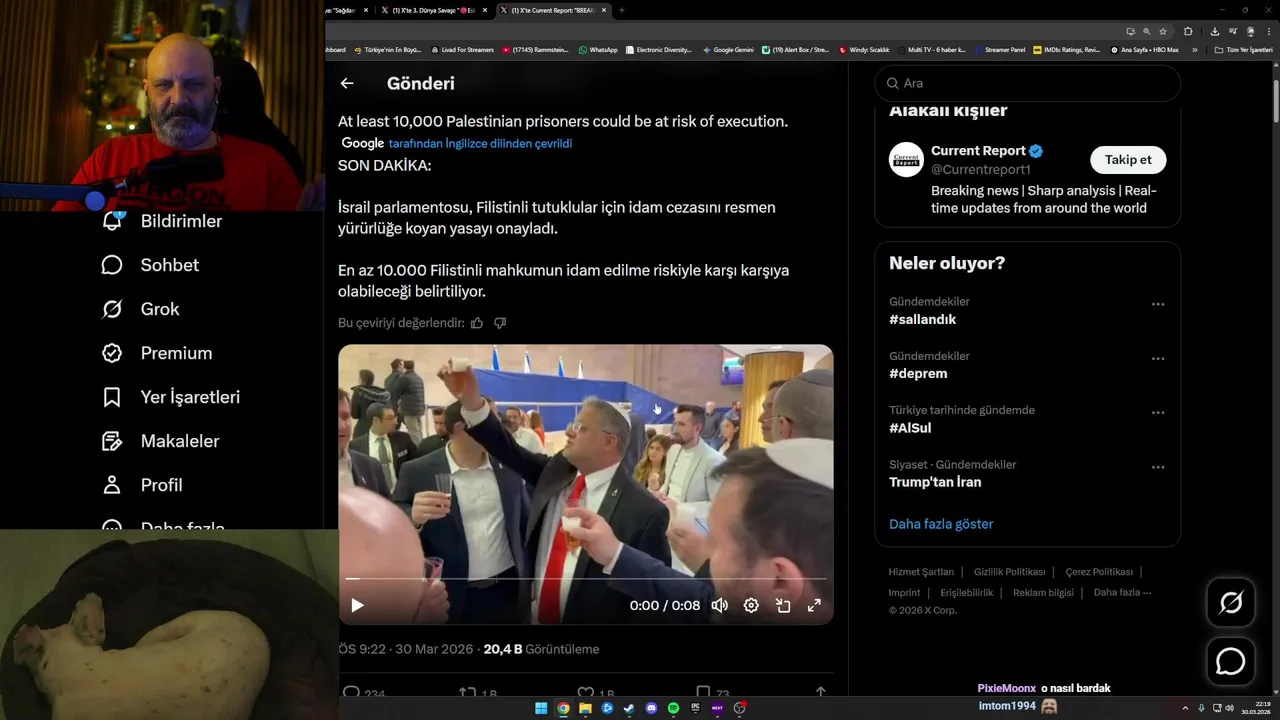Open Steam from the taskbar
Image resolution: width=1280 pixels, height=720 pixels.
coord(629,708)
